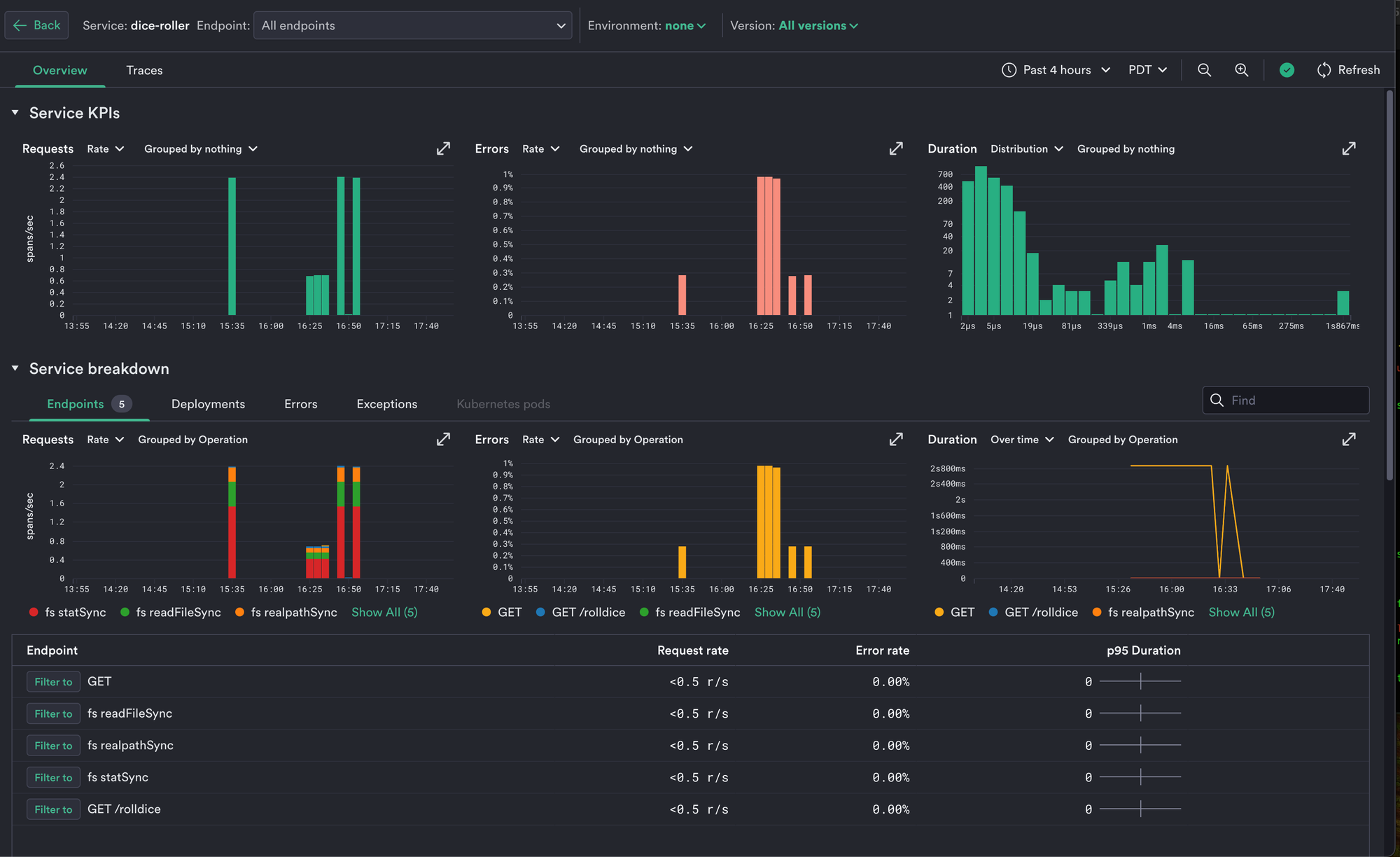
Task: Expand the breakdown Errors chart
Action: pos(896,439)
